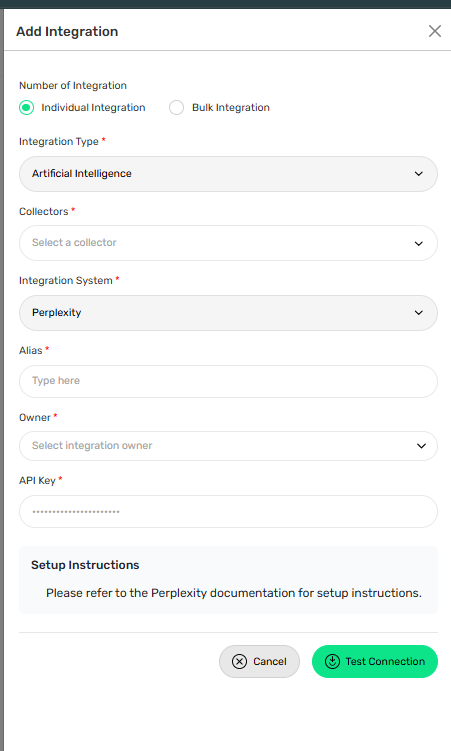Image resolution: width=451 pixels, height=751 pixels.
Task: Click the Cancel button
Action: click(x=259, y=661)
